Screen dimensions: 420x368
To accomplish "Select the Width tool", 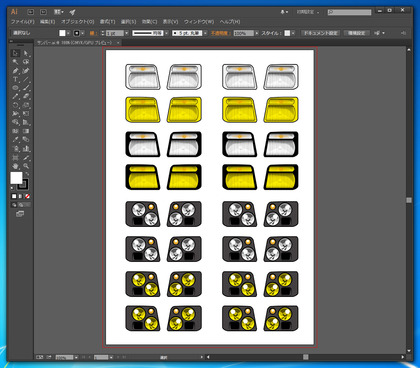I will point(15,114).
